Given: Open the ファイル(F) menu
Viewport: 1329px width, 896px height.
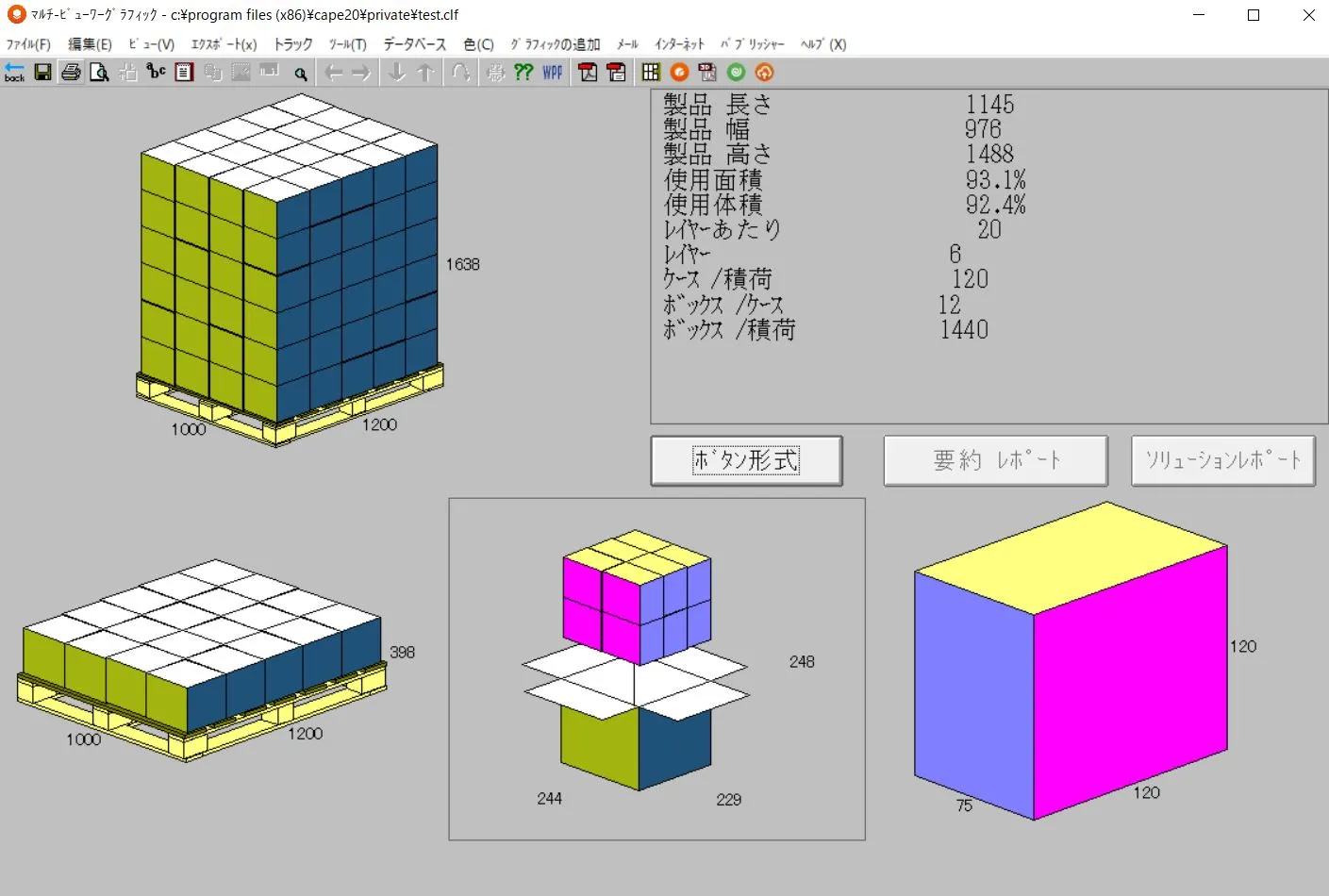Looking at the screenshot, I should point(29,43).
